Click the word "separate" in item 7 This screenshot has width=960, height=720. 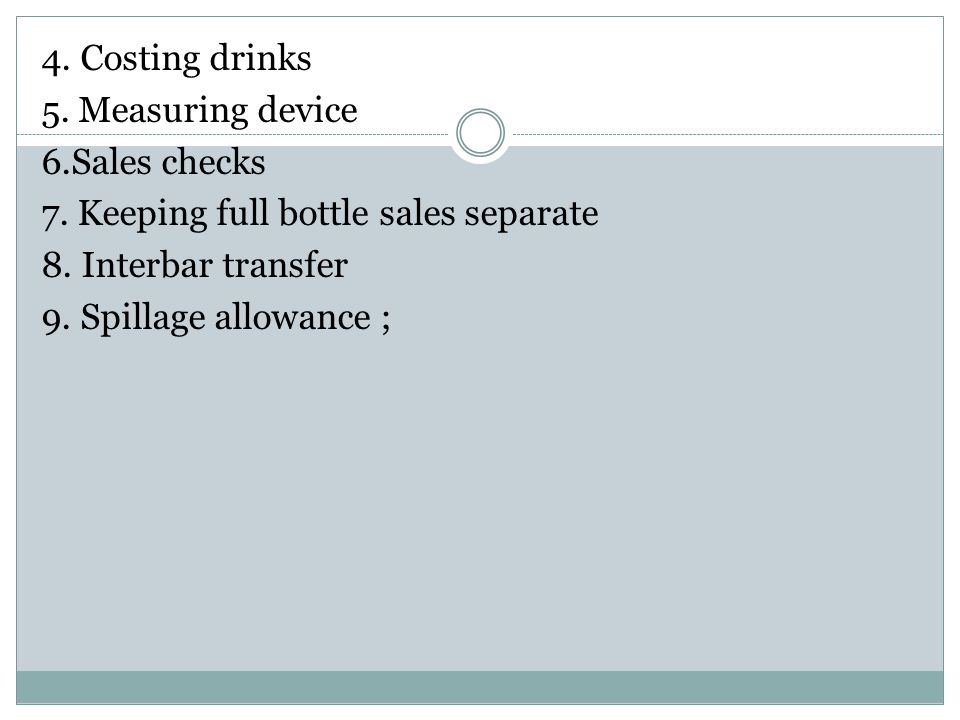click(531, 216)
